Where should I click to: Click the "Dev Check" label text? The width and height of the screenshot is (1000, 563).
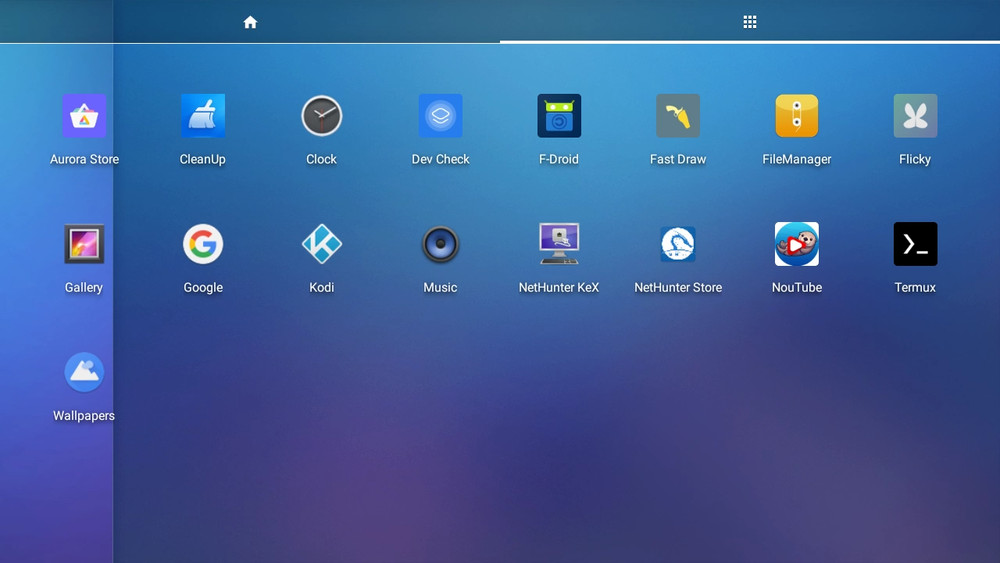pos(440,159)
